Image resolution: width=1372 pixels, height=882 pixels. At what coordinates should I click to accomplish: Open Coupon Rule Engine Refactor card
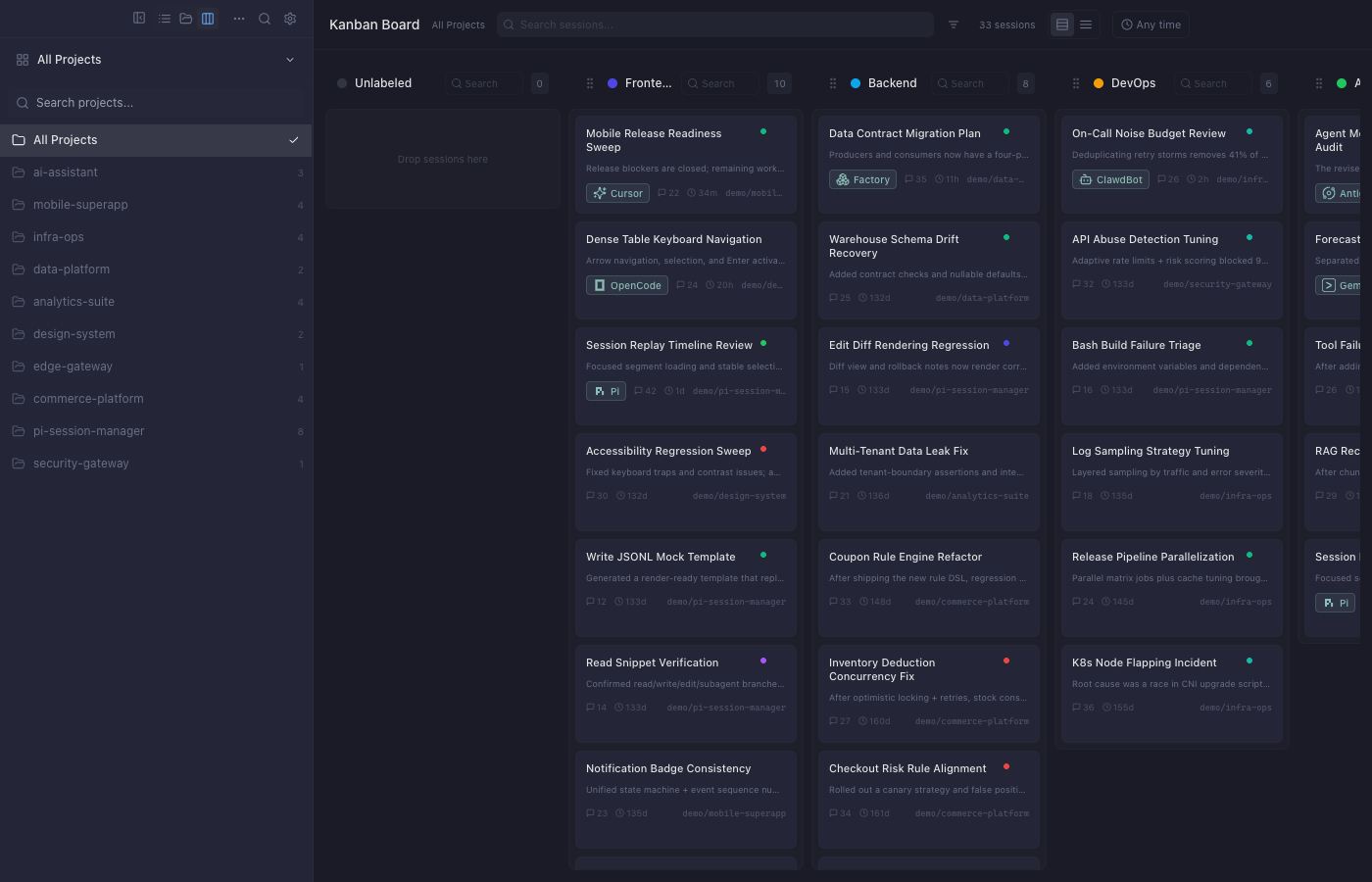(929, 588)
